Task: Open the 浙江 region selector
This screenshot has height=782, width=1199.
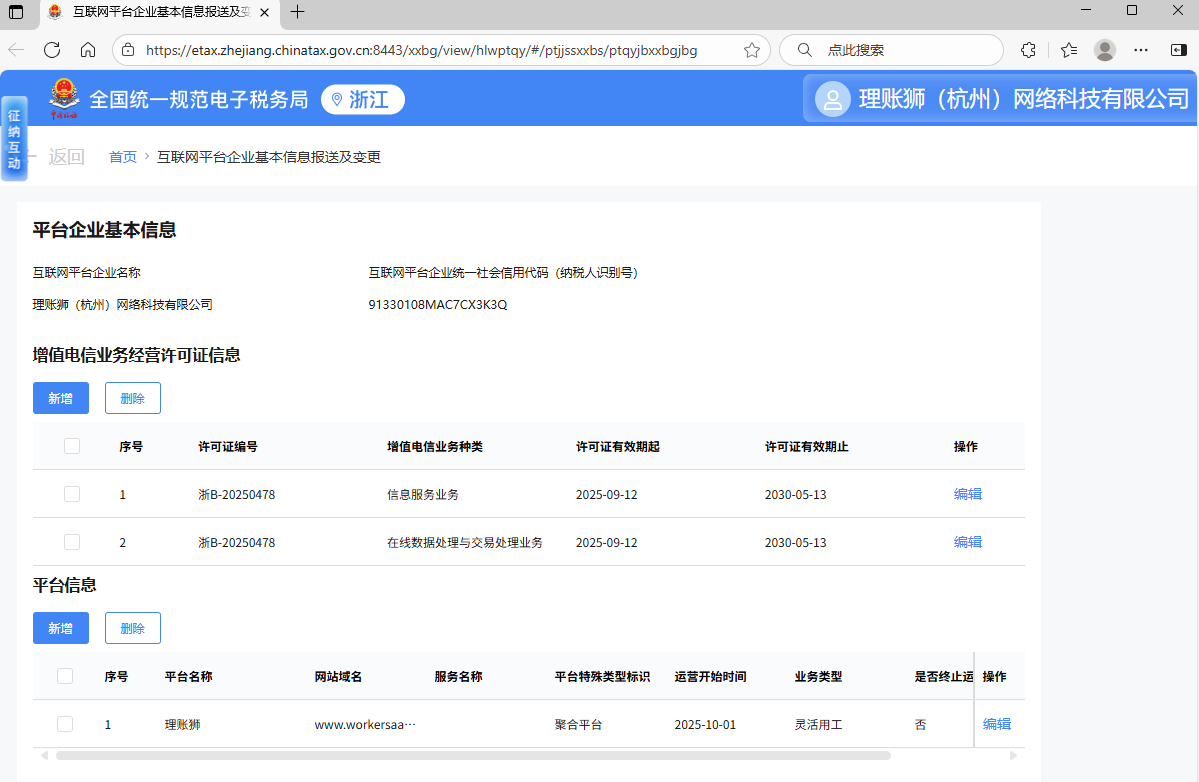Action: [362, 99]
